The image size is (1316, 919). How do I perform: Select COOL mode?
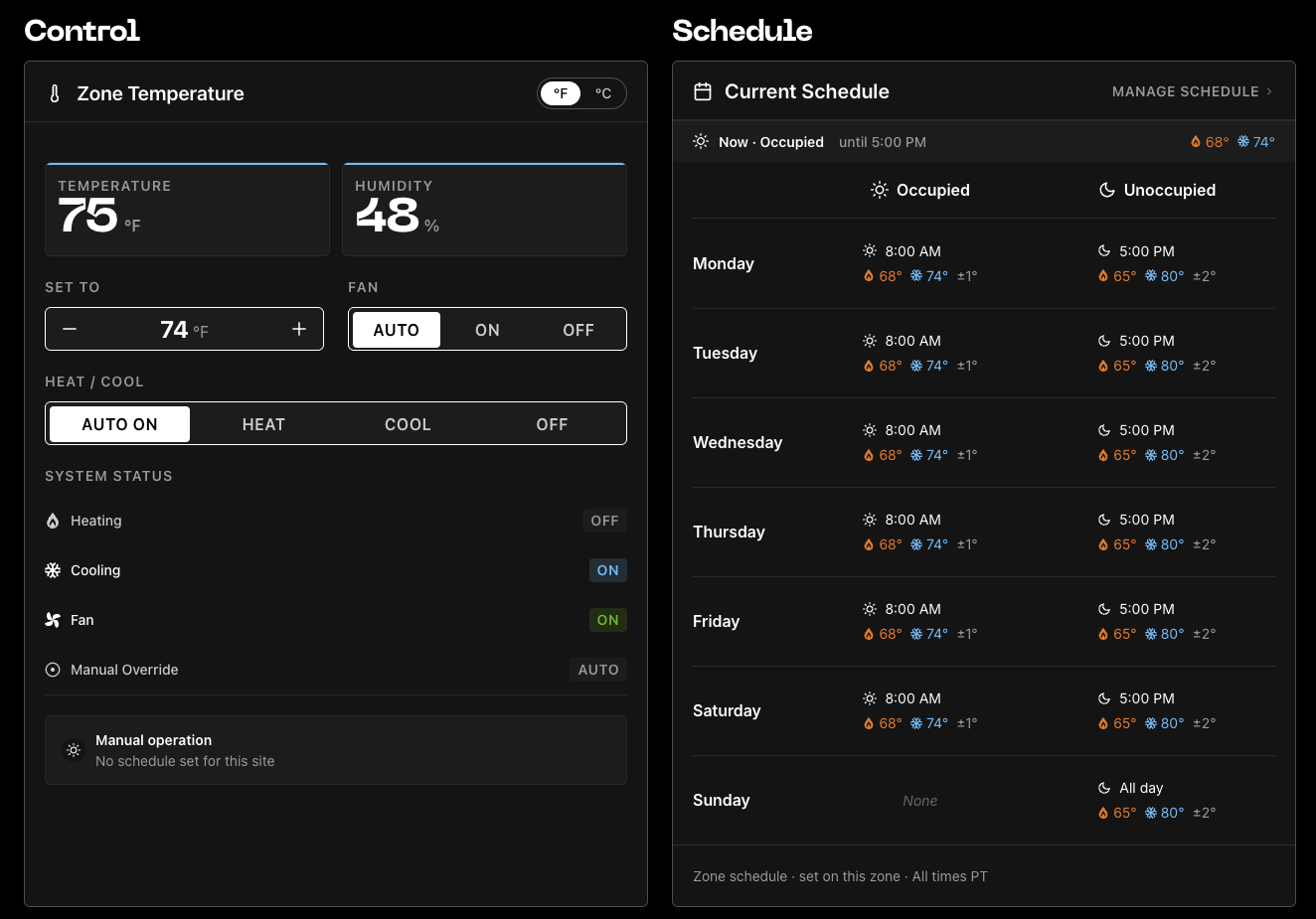(x=408, y=424)
